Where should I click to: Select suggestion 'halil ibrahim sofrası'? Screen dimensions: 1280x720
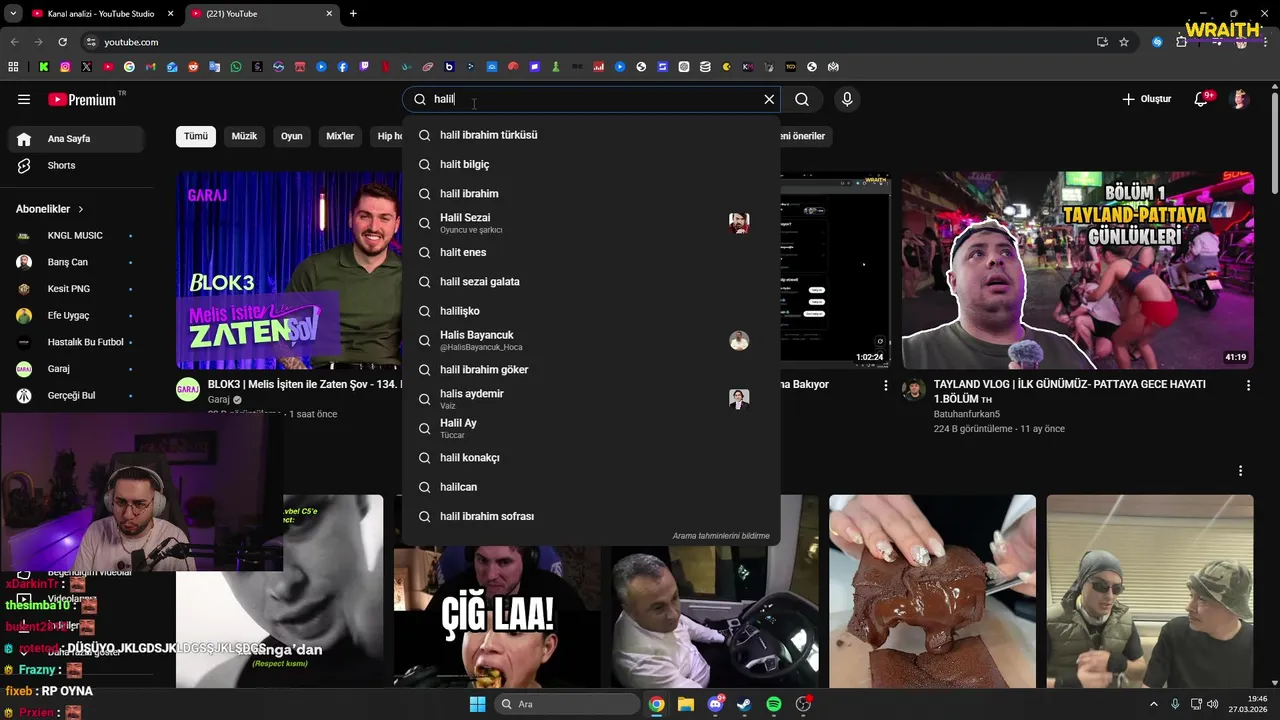click(591, 516)
